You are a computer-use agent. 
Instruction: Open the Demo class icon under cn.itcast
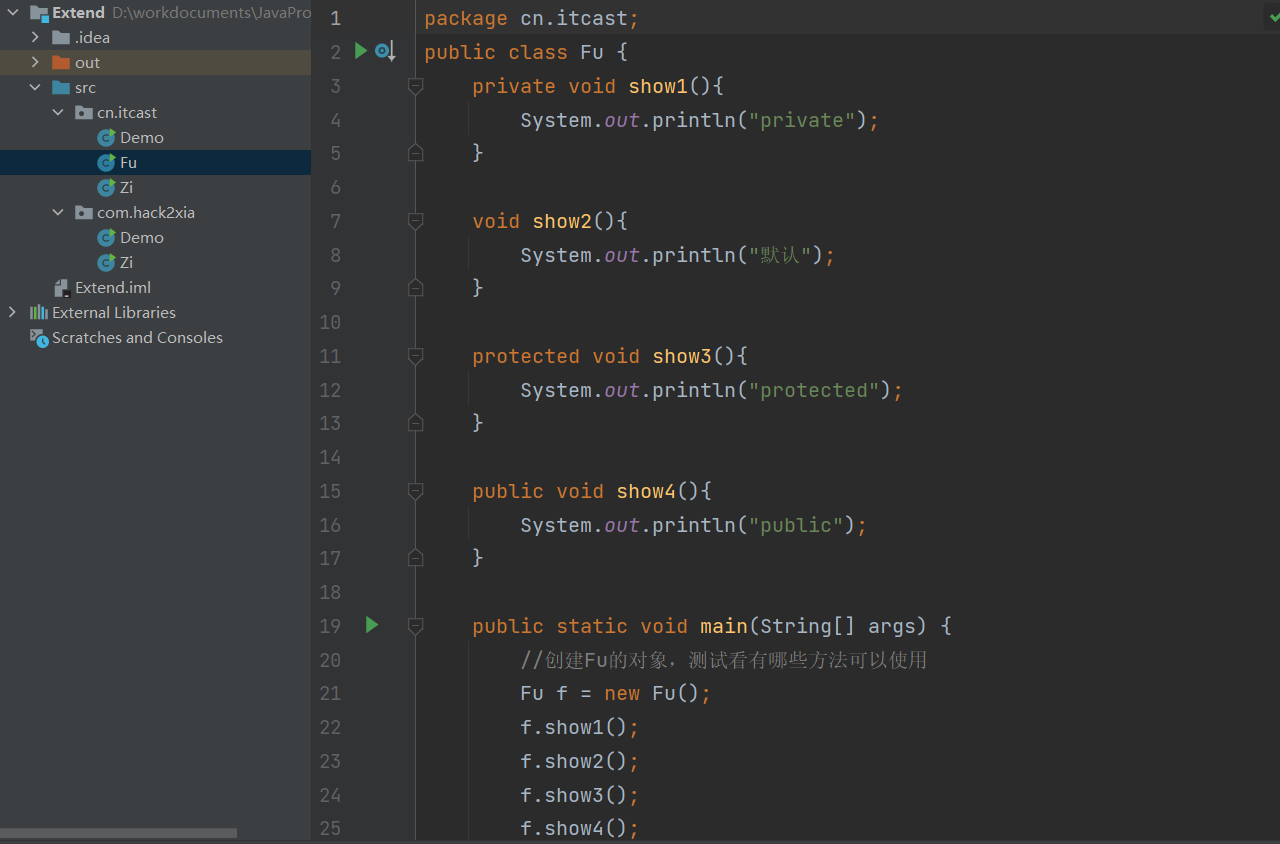click(x=106, y=138)
